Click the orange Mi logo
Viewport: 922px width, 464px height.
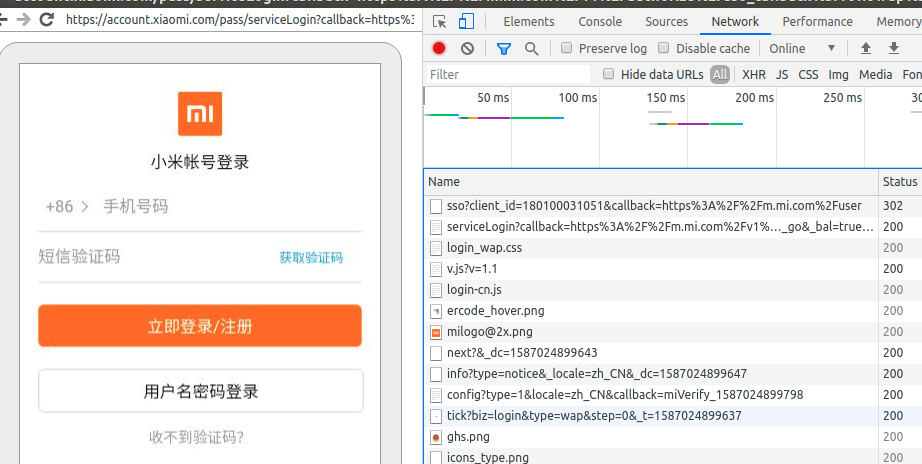[200, 114]
